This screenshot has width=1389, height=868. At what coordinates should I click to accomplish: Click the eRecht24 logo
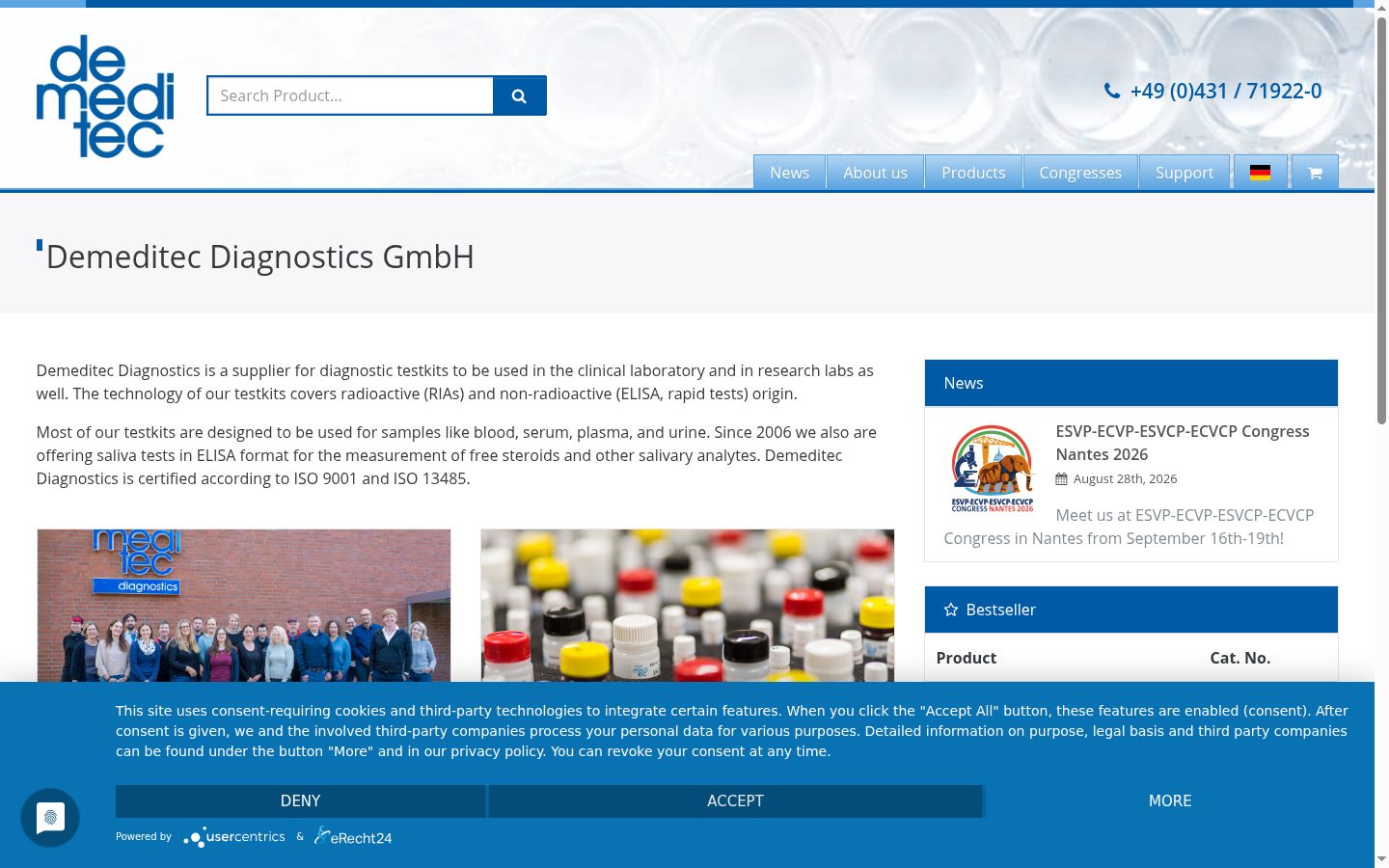click(x=353, y=837)
